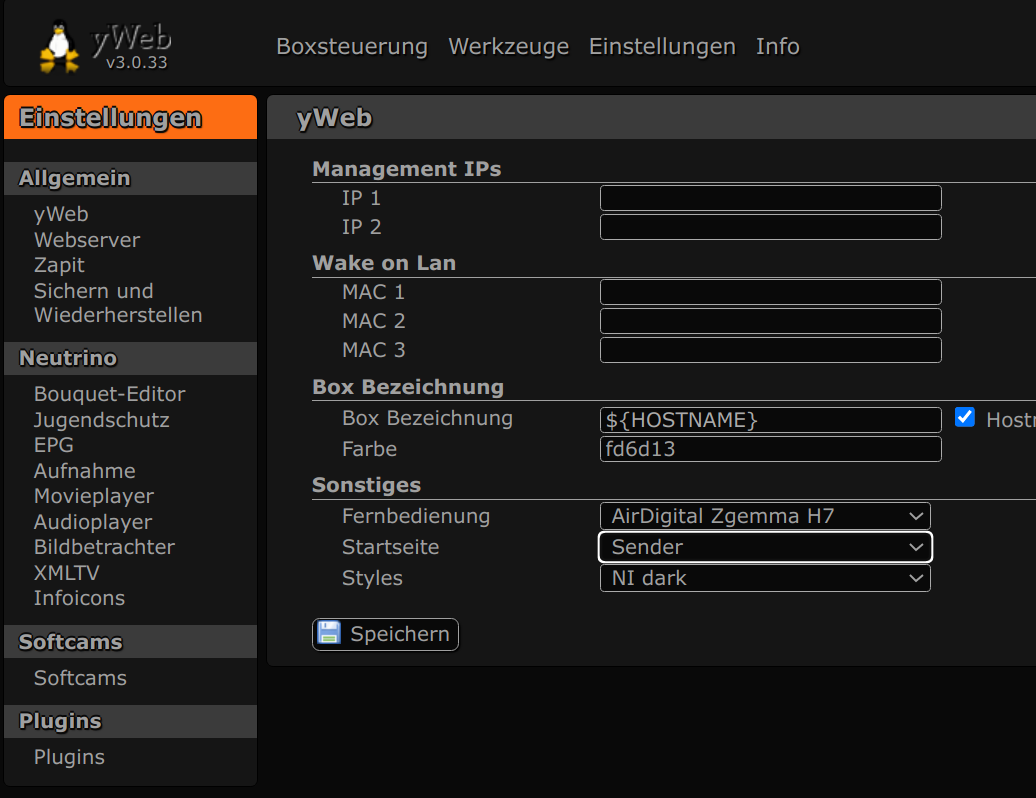Open Jugendschutz settings

pyautogui.click(x=101, y=420)
